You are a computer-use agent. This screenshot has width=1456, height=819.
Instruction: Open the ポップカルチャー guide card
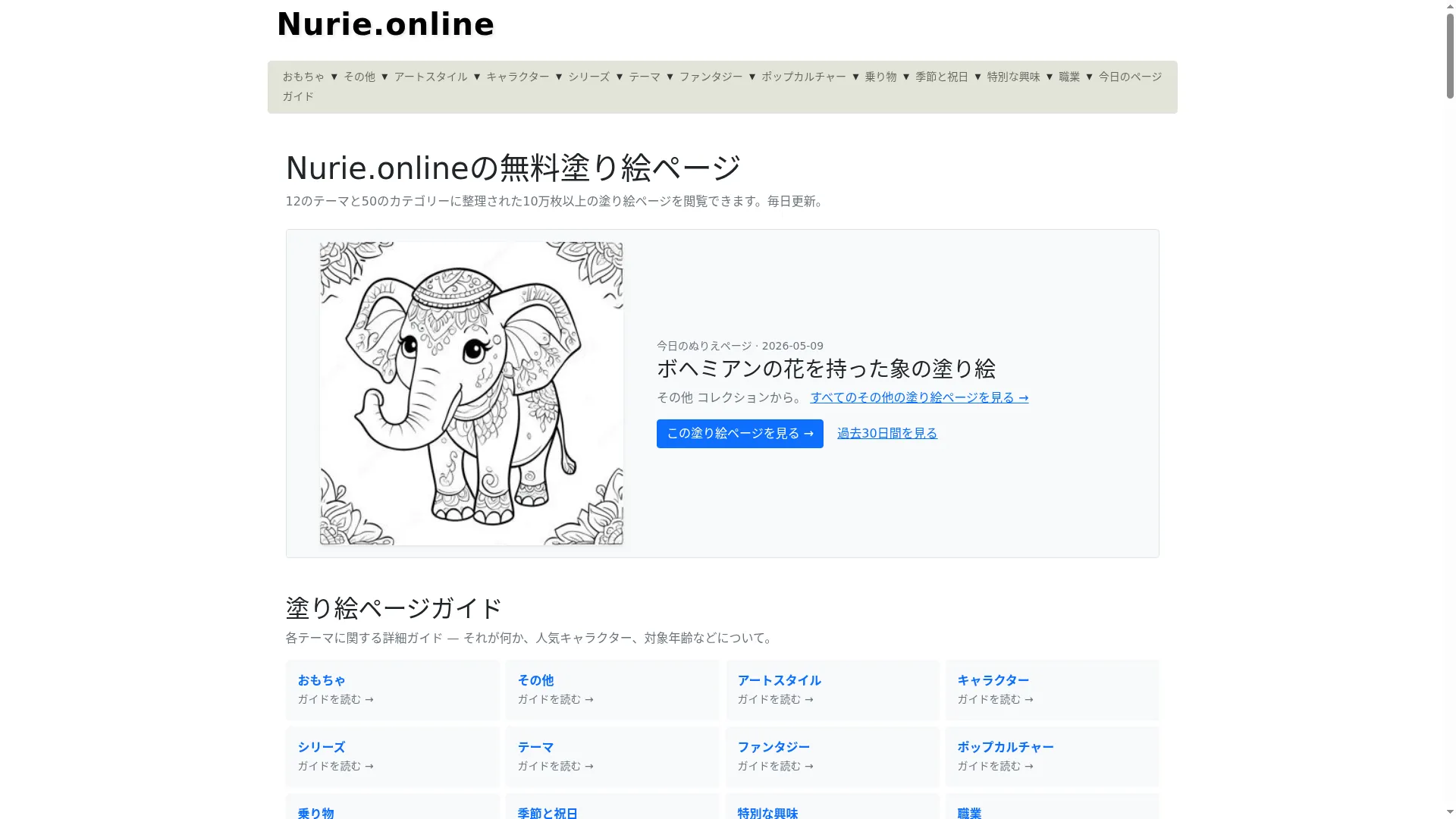(x=1053, y=756)
